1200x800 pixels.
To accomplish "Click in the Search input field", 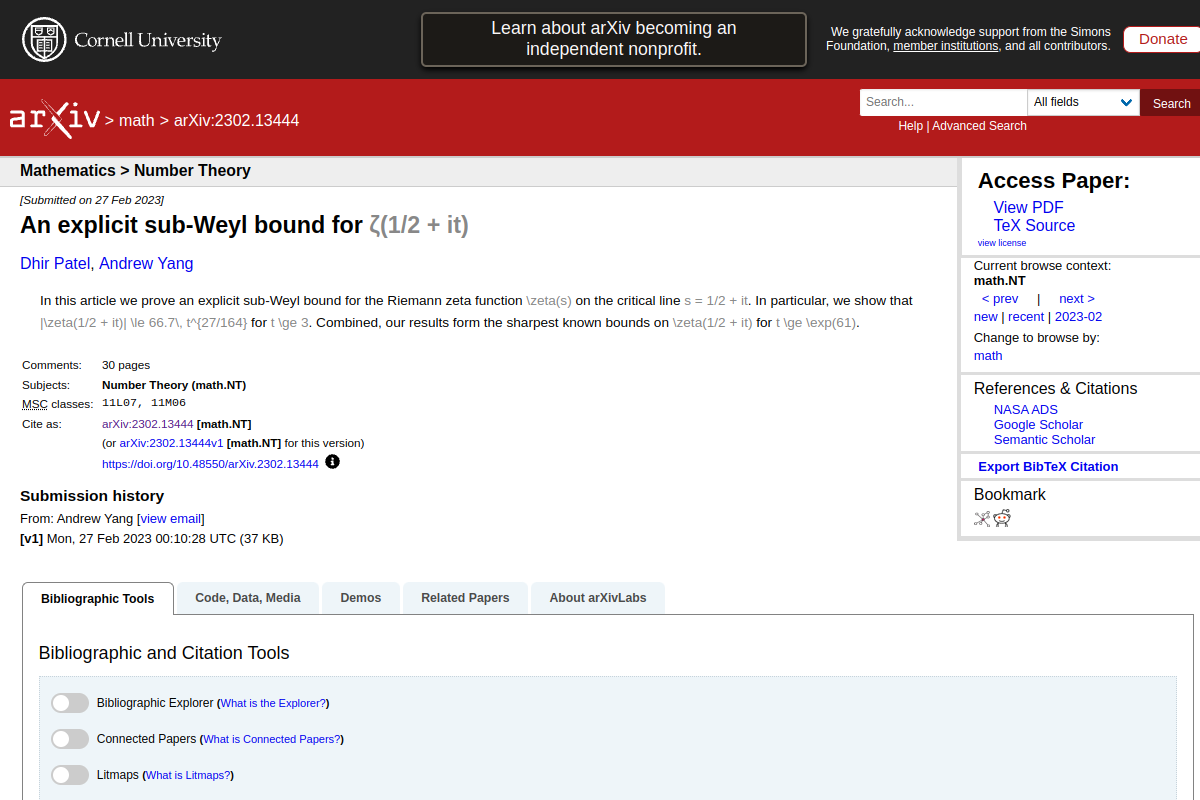I will click(x=943, y=102).
